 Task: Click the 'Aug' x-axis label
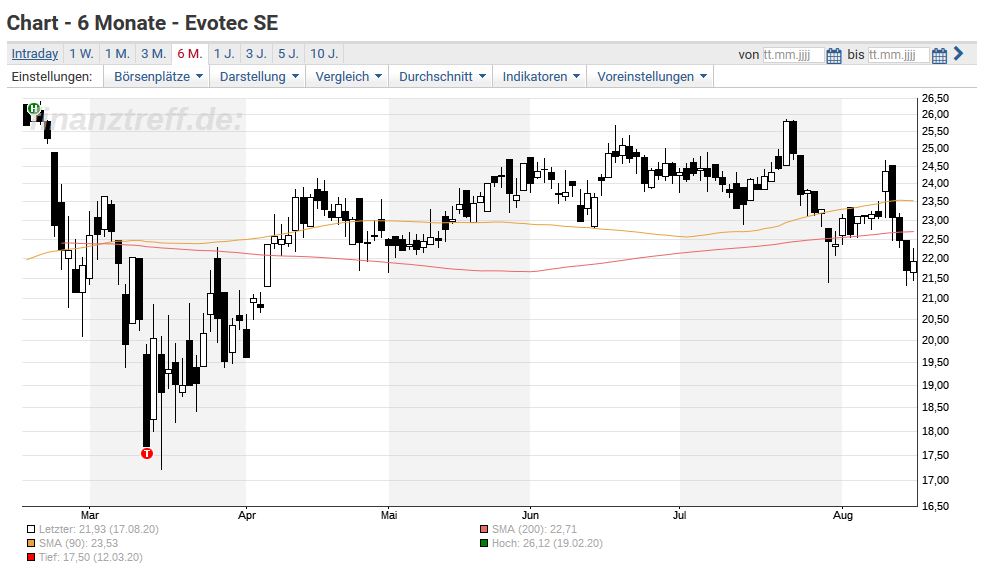843,515
